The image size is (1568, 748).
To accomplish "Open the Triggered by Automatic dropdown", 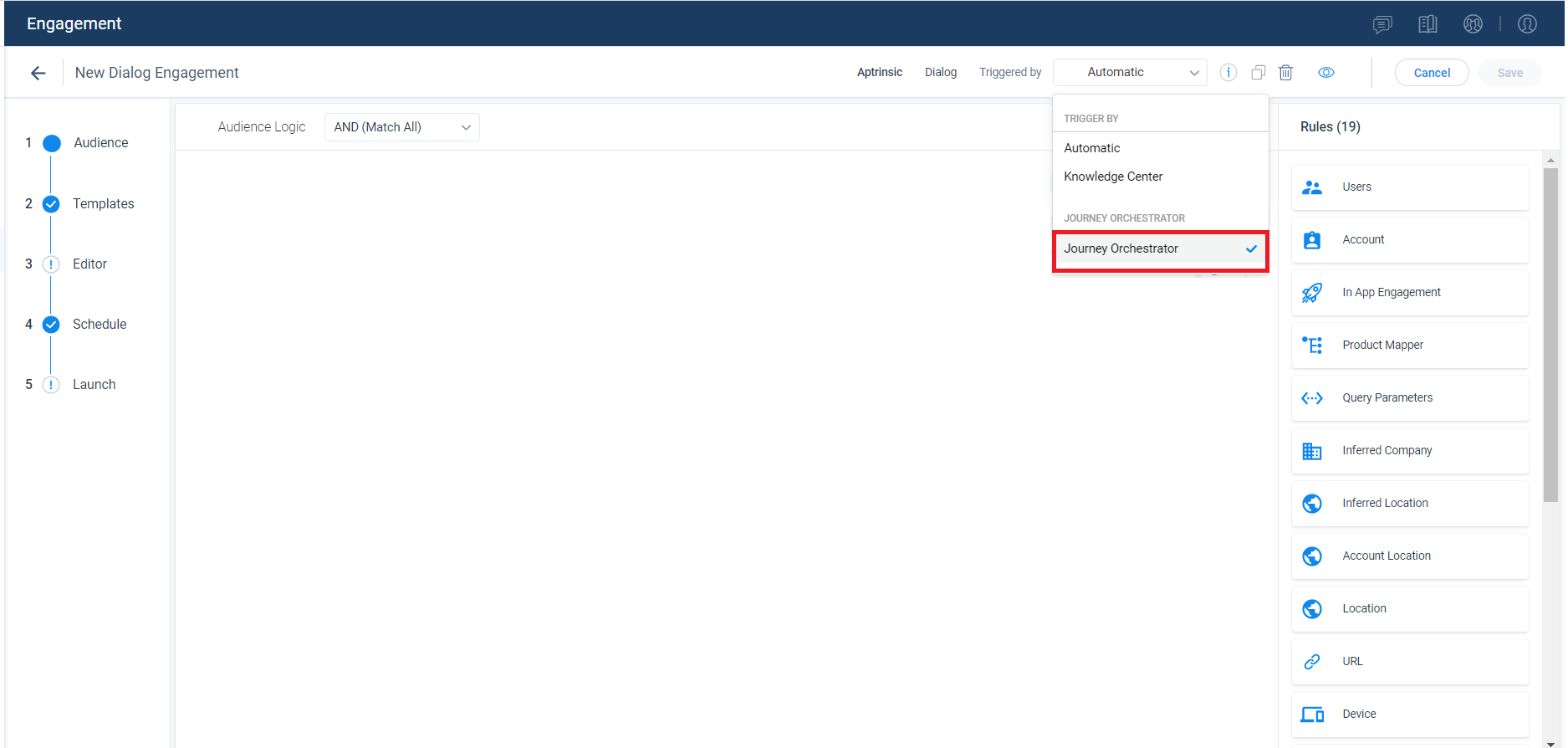I will pyautogui.click(x=1130, y=73).
